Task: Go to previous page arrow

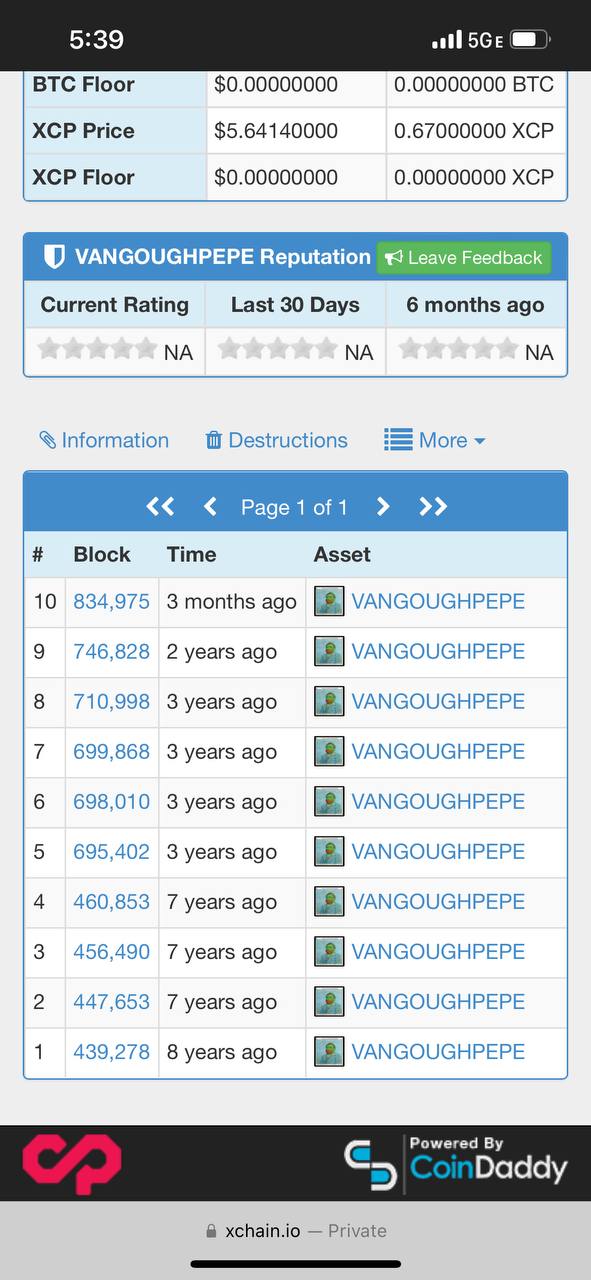Action: pyautogui.click(x=210, y=507)
